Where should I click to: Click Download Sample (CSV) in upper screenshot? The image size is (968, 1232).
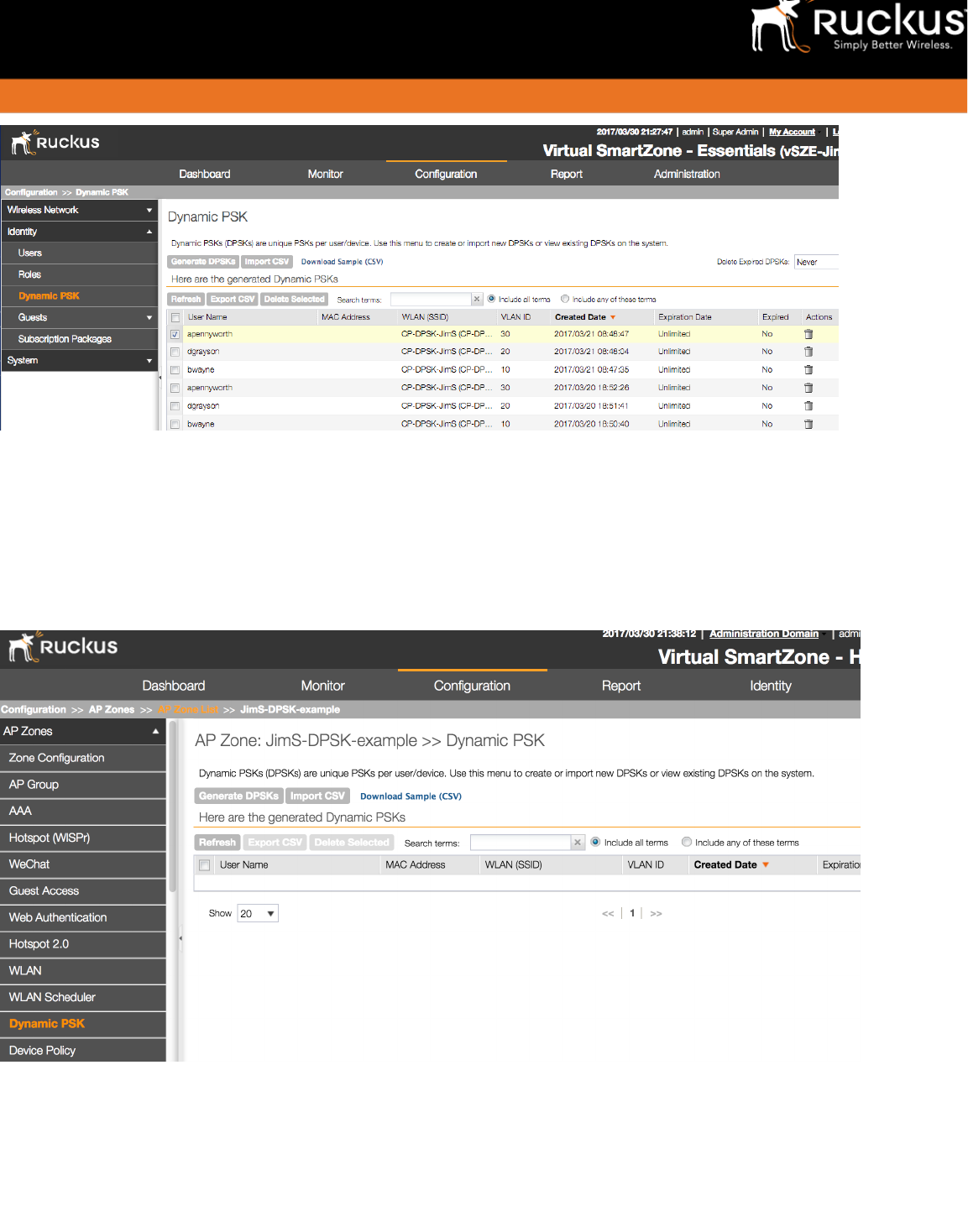coord(342,262)
